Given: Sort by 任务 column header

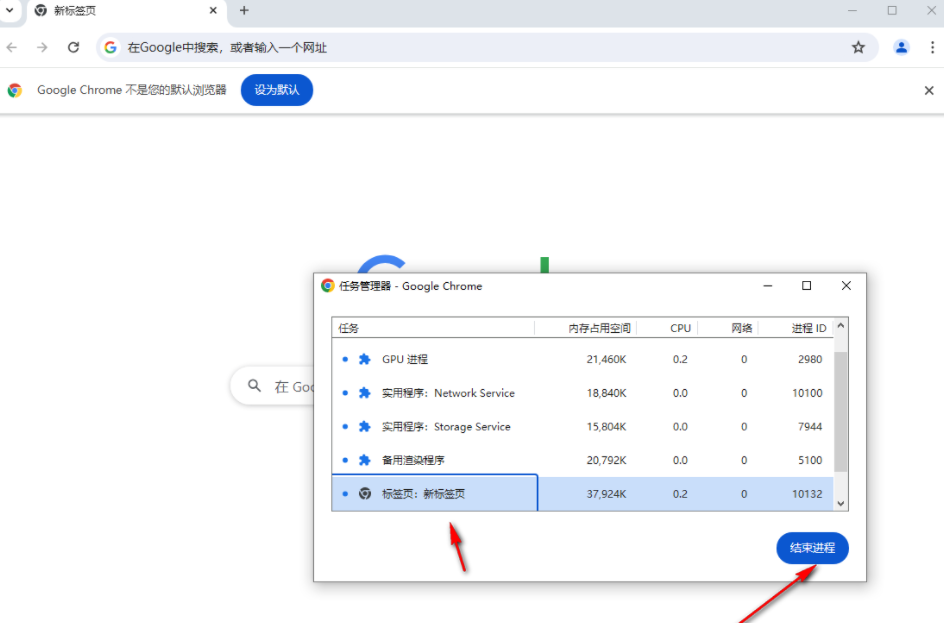Looking at the screenshot, I should (x=433, y=328).
